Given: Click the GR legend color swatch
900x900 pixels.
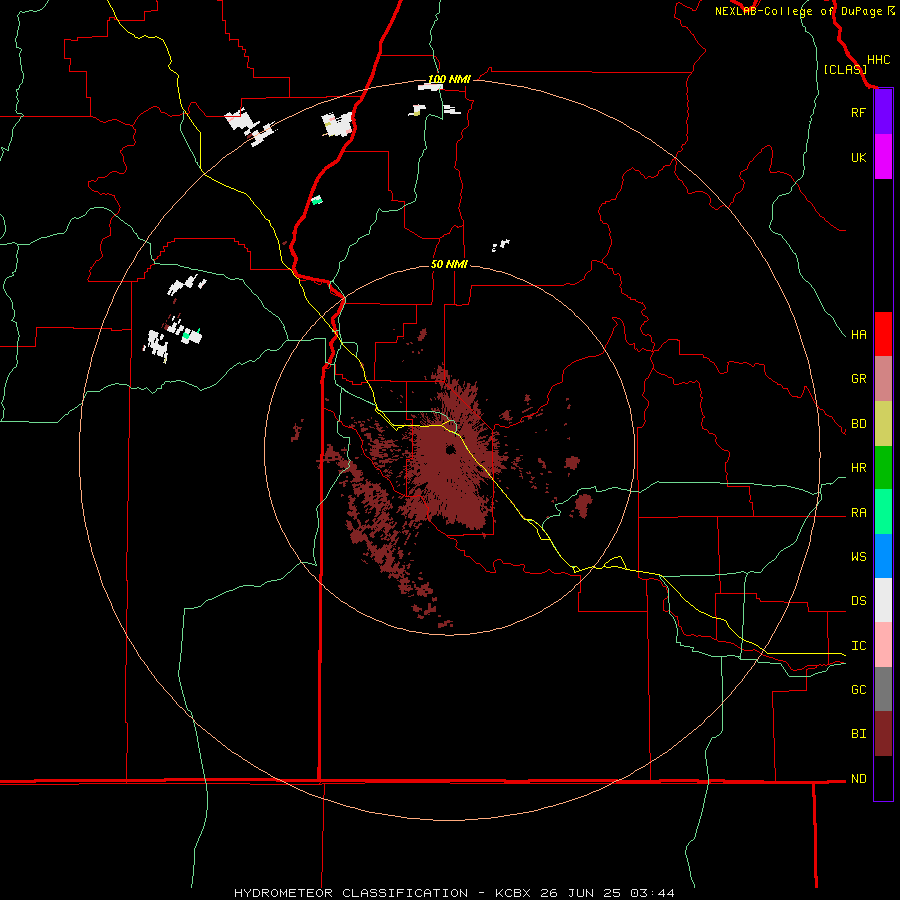Looking at the screenshot, I should click(x=883, y=379).
